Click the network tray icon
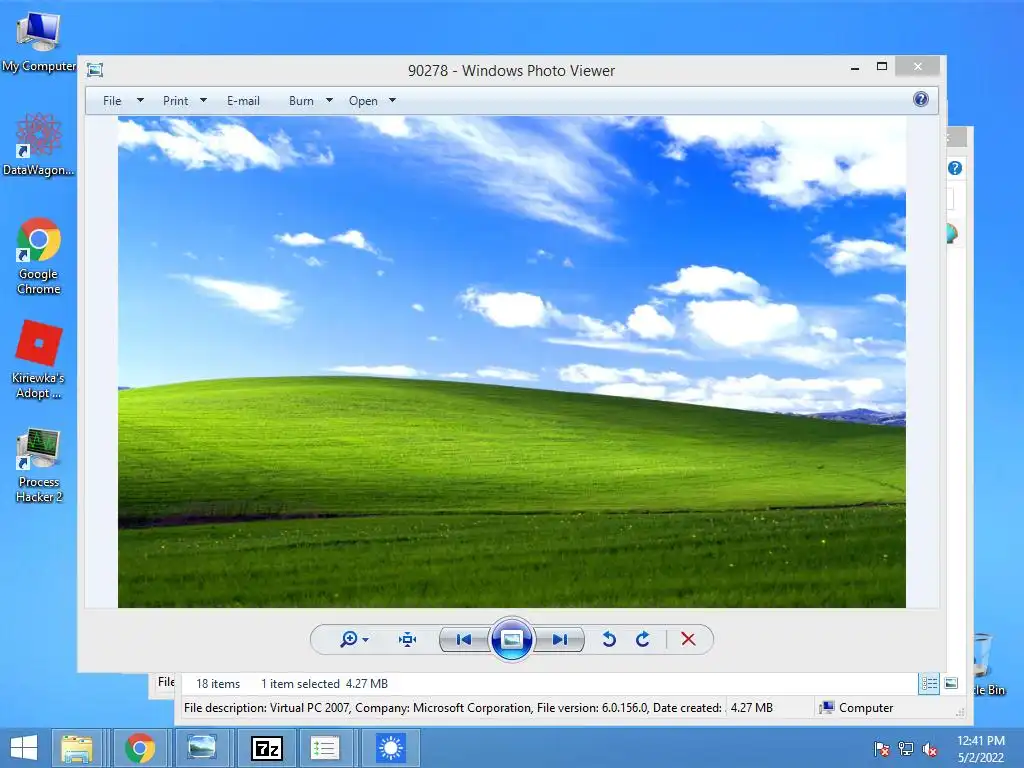Screen dimensions: 1024x768 click(906, 748)
